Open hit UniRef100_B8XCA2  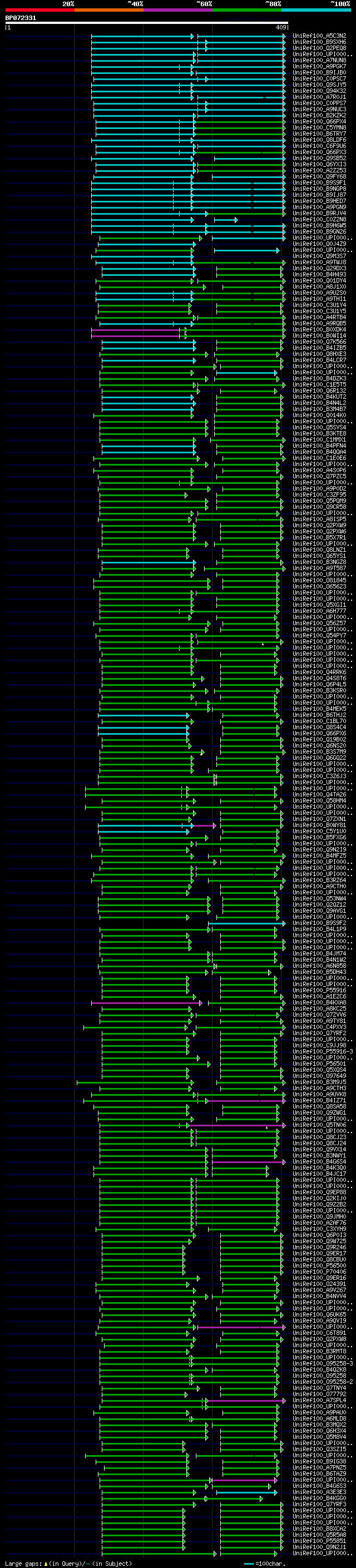(319, 1529)
